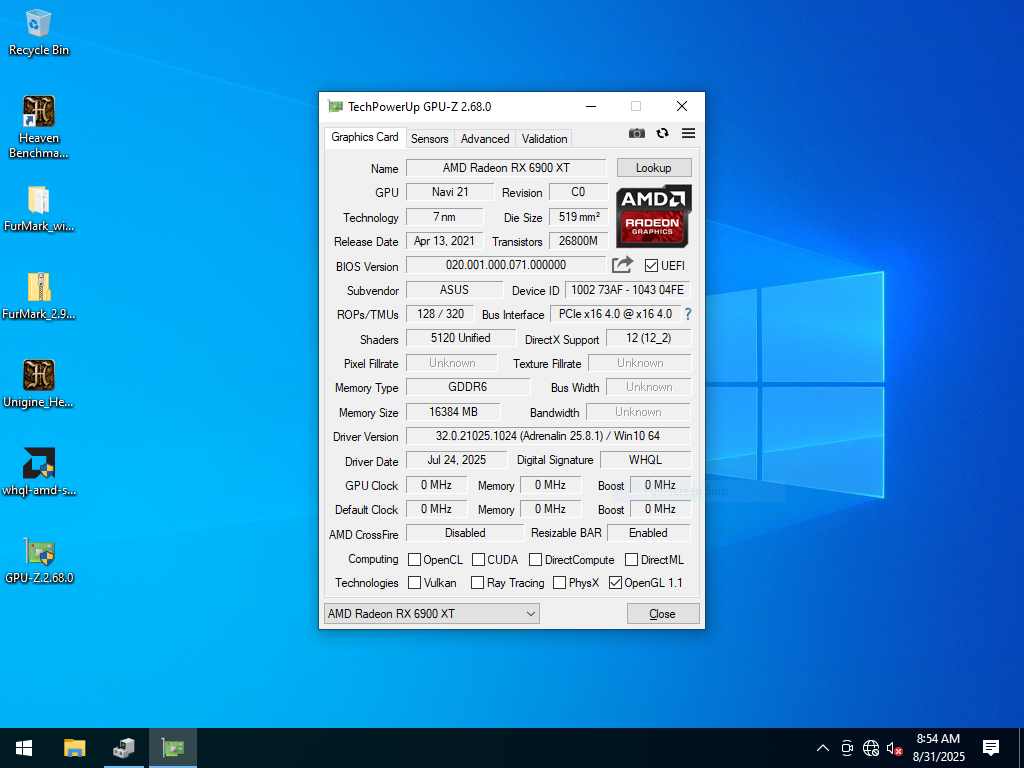Open the Action Center notifications
This screenshot has width=1024, height=768.
tap(991, 748)
